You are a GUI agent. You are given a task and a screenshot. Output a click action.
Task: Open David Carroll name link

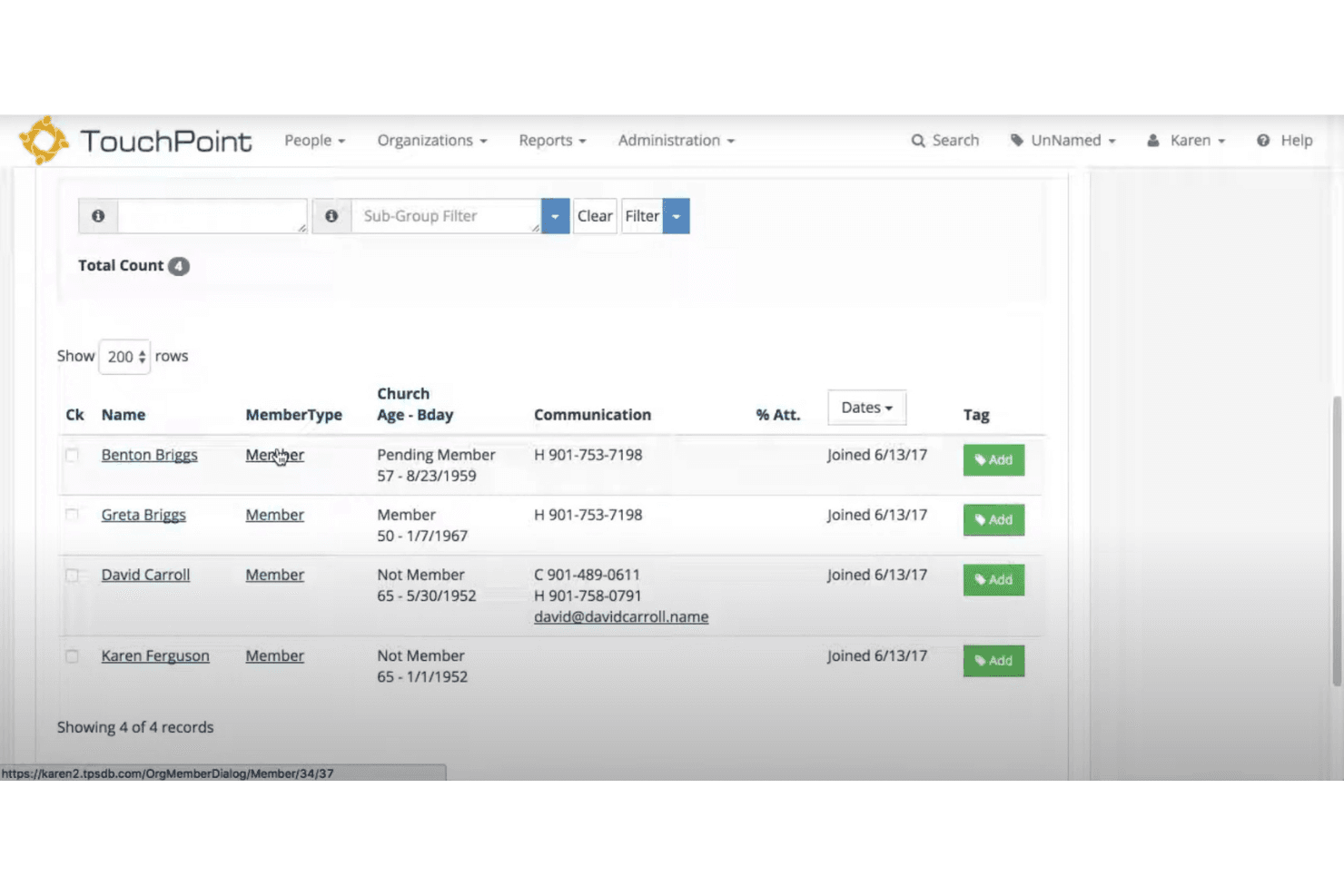point(145,575)
